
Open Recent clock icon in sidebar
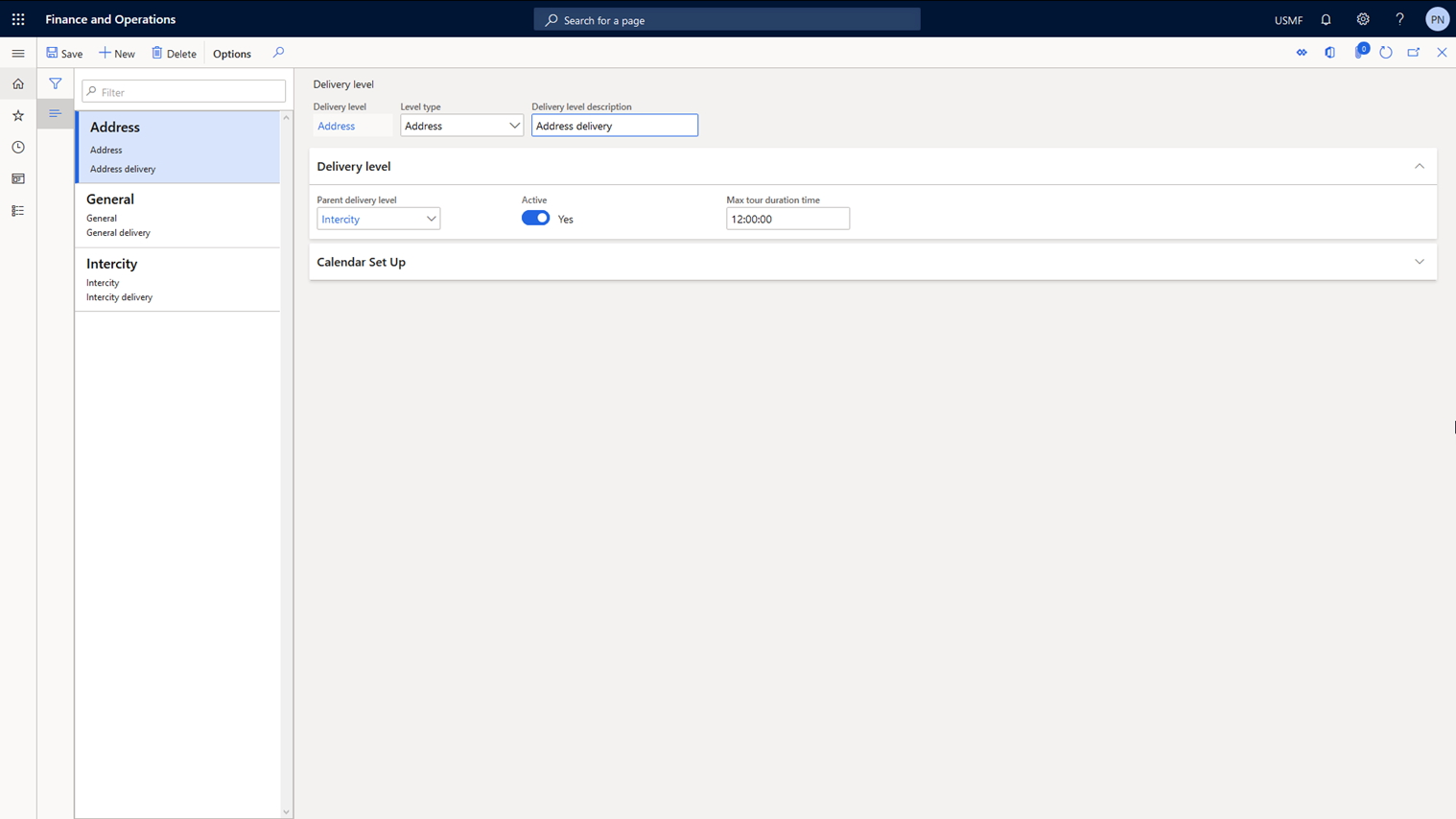[x=18, y=148]
